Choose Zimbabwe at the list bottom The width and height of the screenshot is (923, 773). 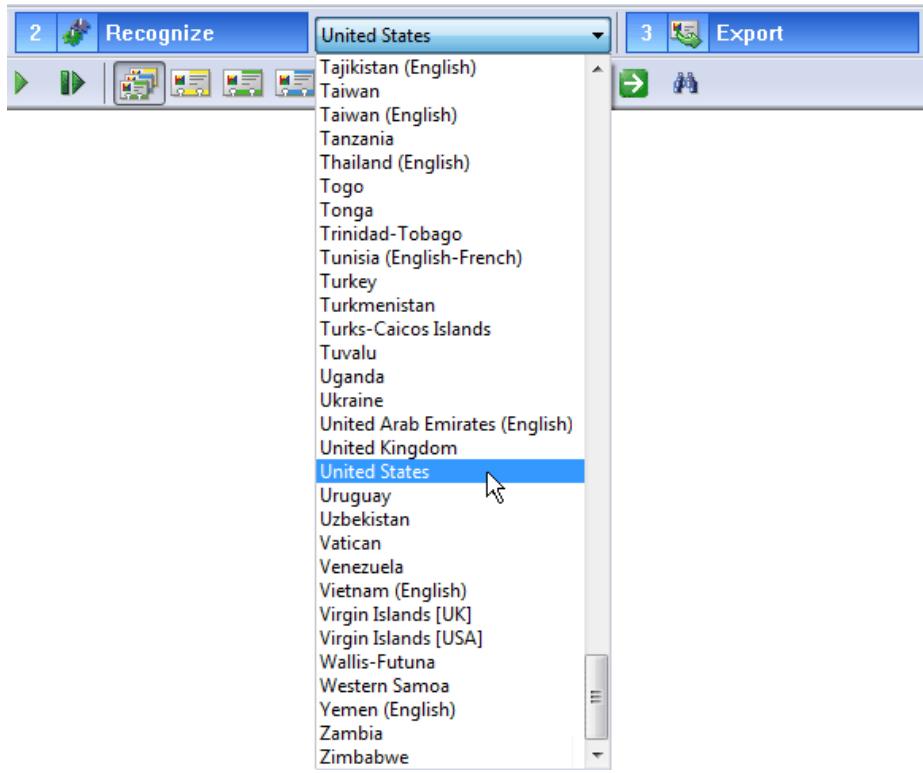(450, 757)
